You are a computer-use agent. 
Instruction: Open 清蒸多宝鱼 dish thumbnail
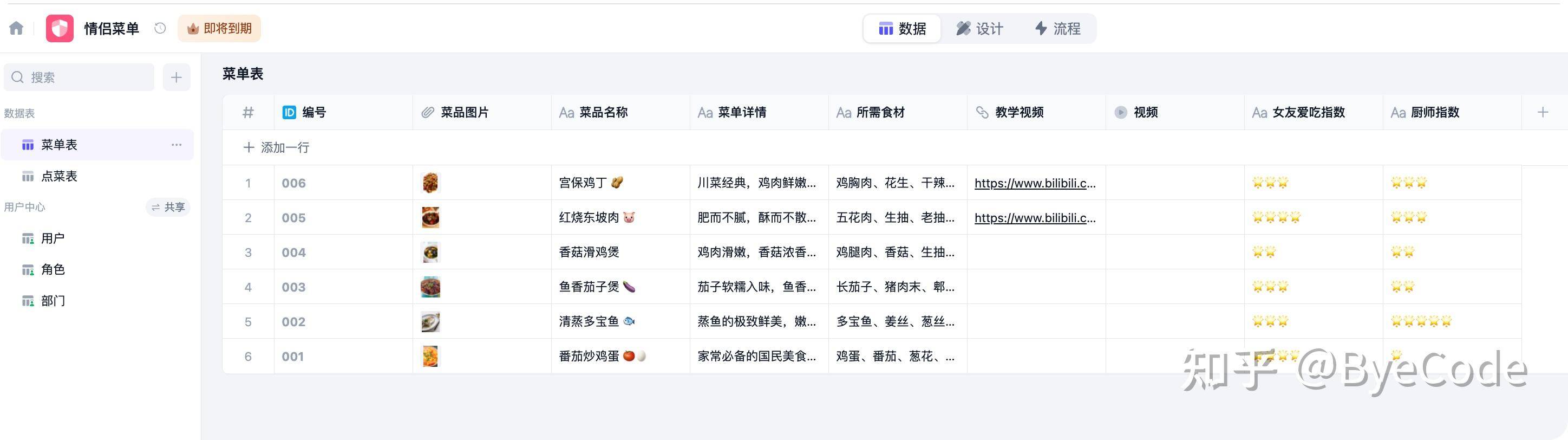coord(430,321)
